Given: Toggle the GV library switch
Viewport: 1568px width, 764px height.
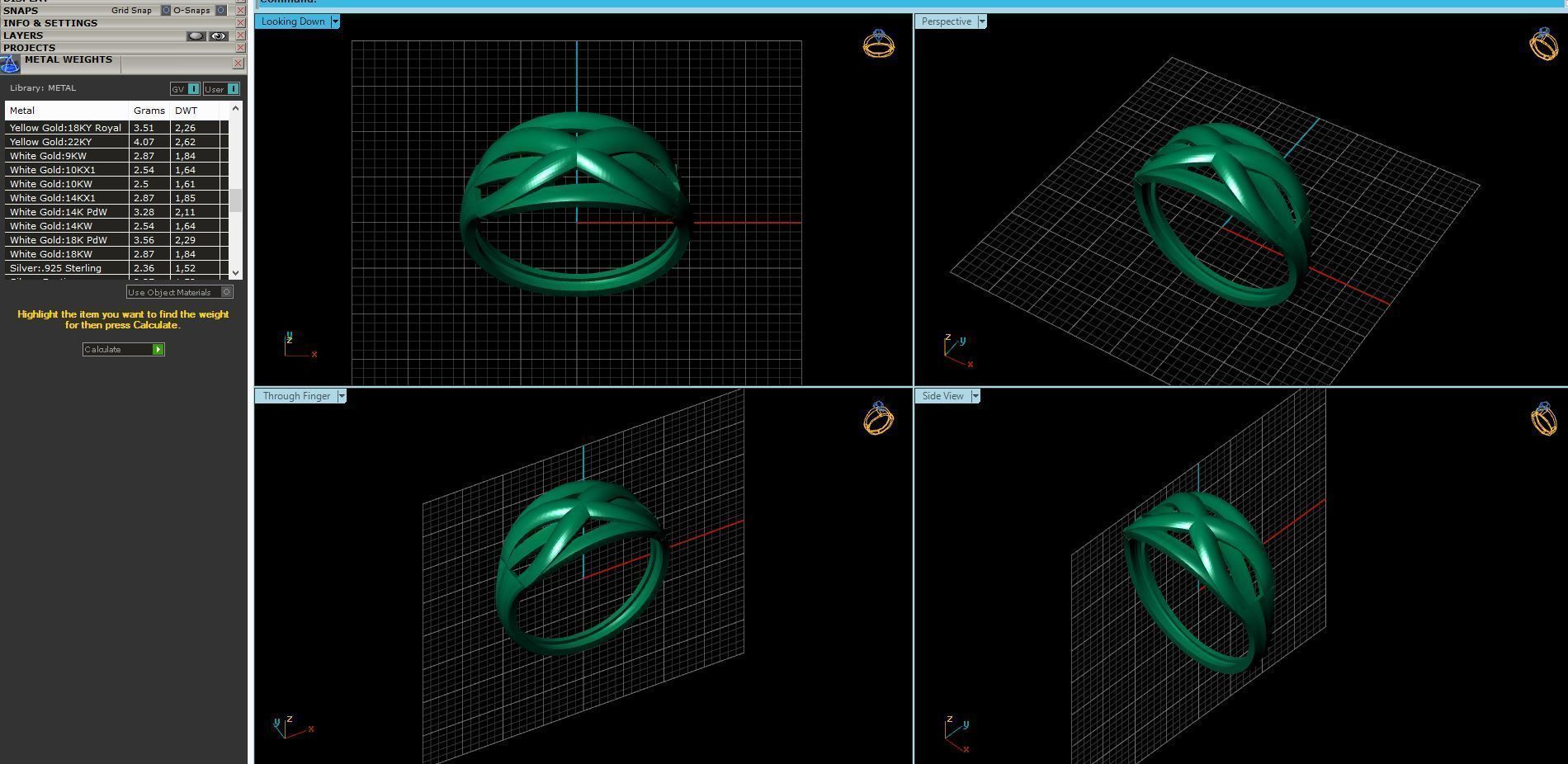Looking at the screenshot, I should pyautogui.click(x=185, y=89).
